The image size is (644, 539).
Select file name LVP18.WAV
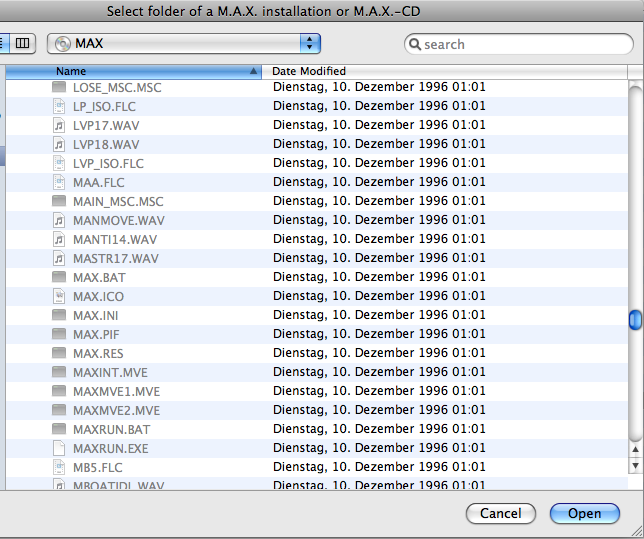(x=106, y=145)
